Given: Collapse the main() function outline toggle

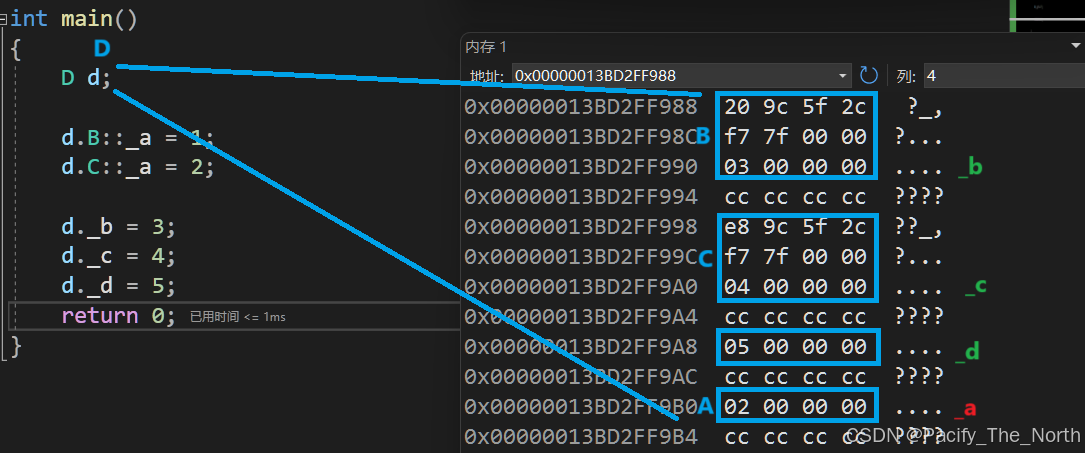Looking at the screenshot, I should click(4, 19).
